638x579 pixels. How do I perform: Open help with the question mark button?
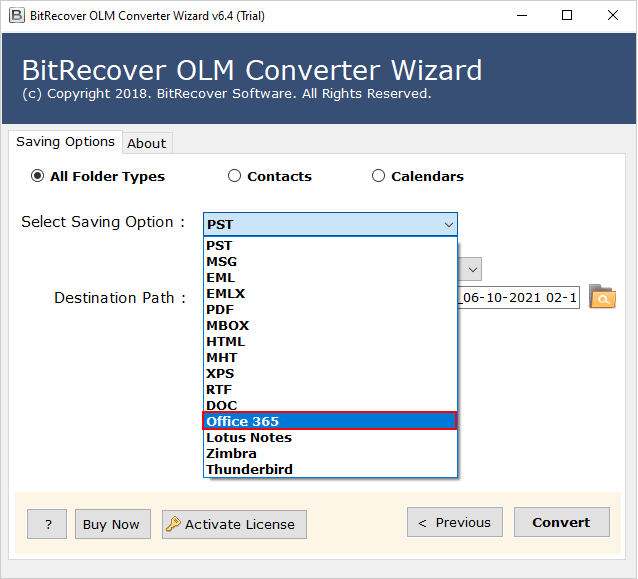(47, 524)
